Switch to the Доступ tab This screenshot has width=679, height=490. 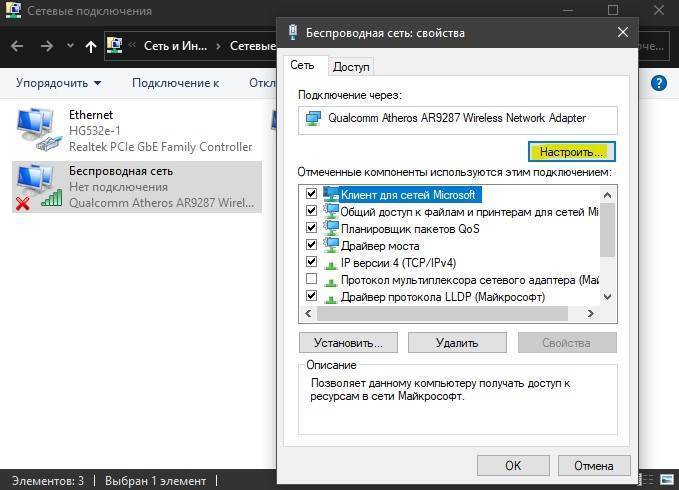click(351, 67)
